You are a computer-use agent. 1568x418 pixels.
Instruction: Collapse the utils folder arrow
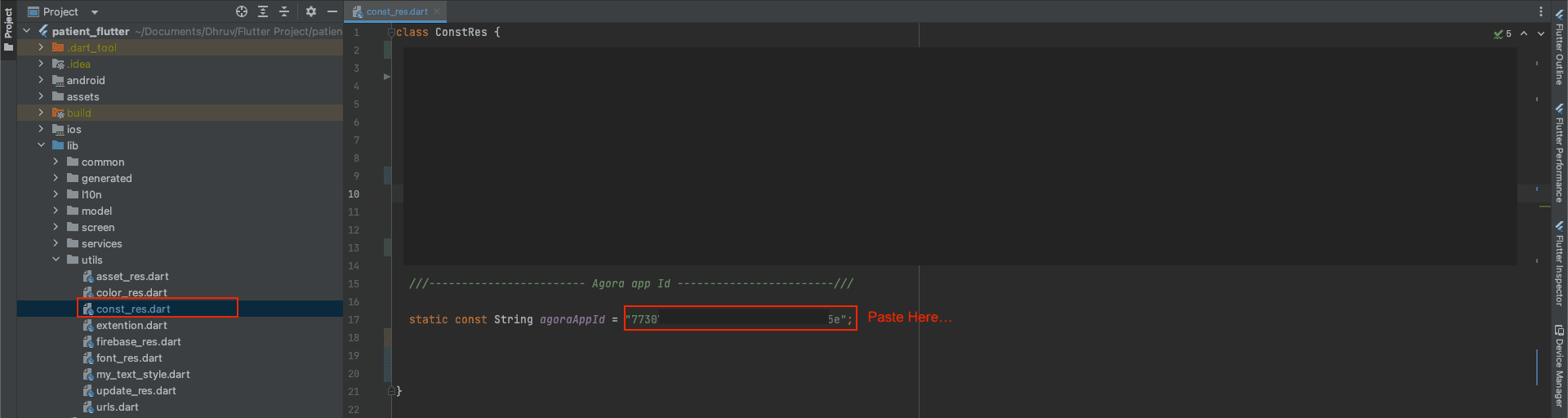56,260
